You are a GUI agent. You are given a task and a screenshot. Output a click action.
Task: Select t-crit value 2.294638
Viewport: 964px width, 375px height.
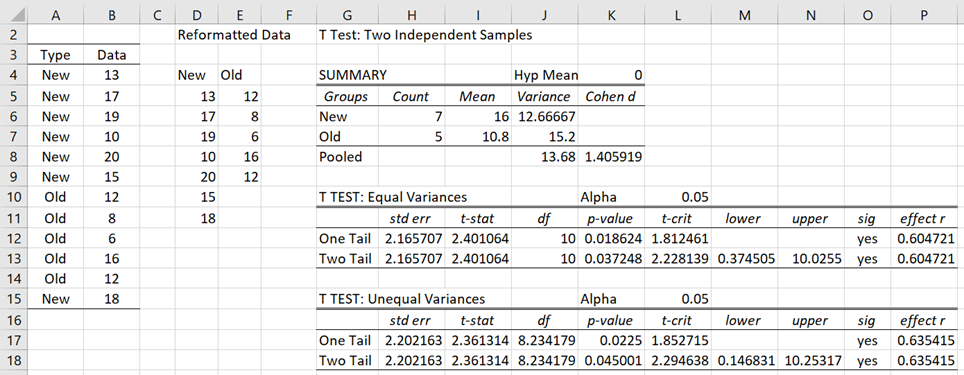678,360
